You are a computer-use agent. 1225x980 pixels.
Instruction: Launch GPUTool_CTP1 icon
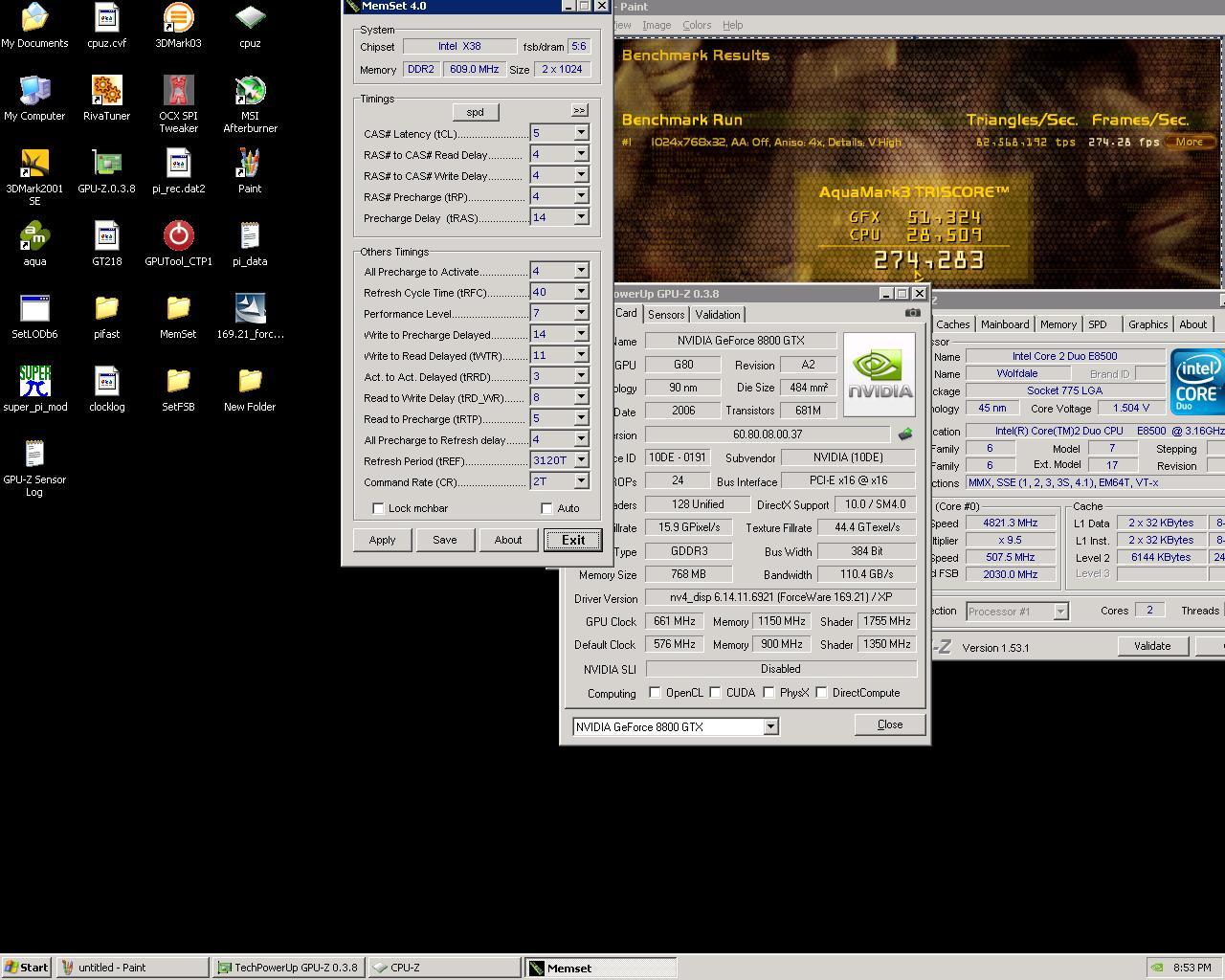[x=178, y=244]
